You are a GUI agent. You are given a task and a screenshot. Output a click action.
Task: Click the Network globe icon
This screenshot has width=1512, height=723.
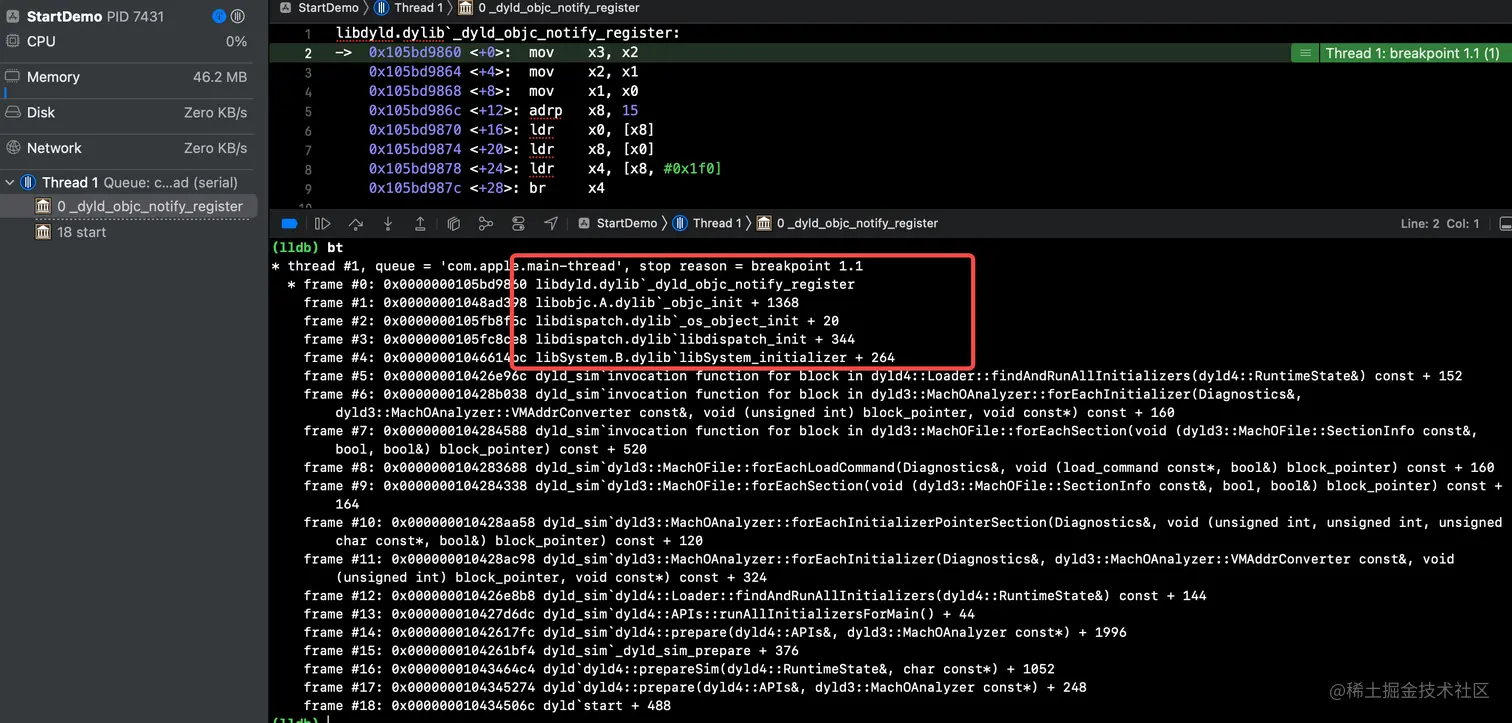tap(13, 148)
